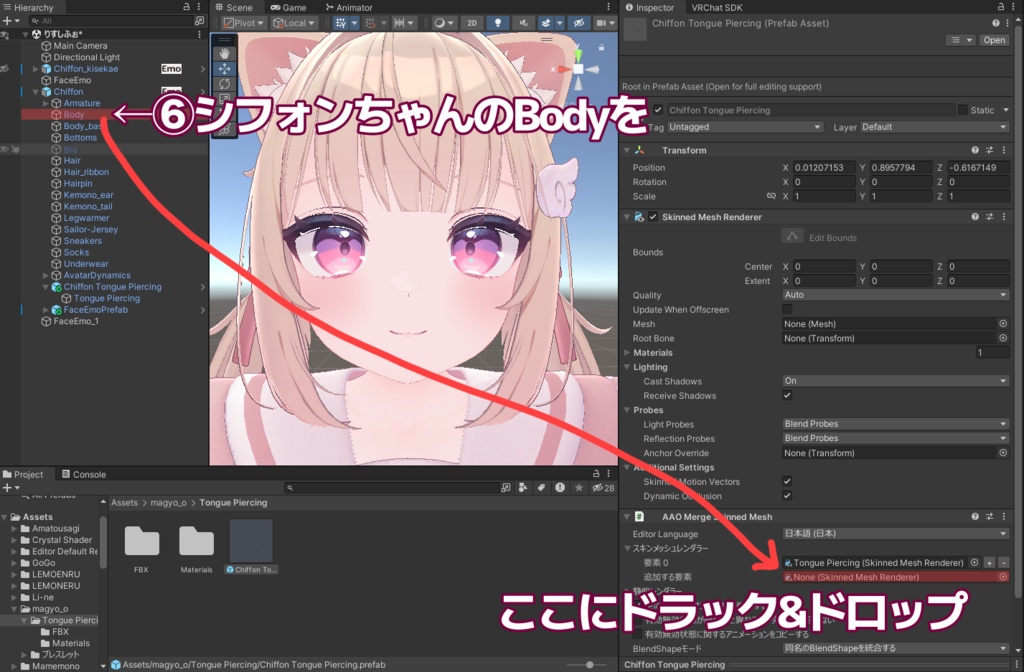Toggle Chiffon Tongue Piercing active checkbox
The image size is (1024, 672).
tap(658, 110)
